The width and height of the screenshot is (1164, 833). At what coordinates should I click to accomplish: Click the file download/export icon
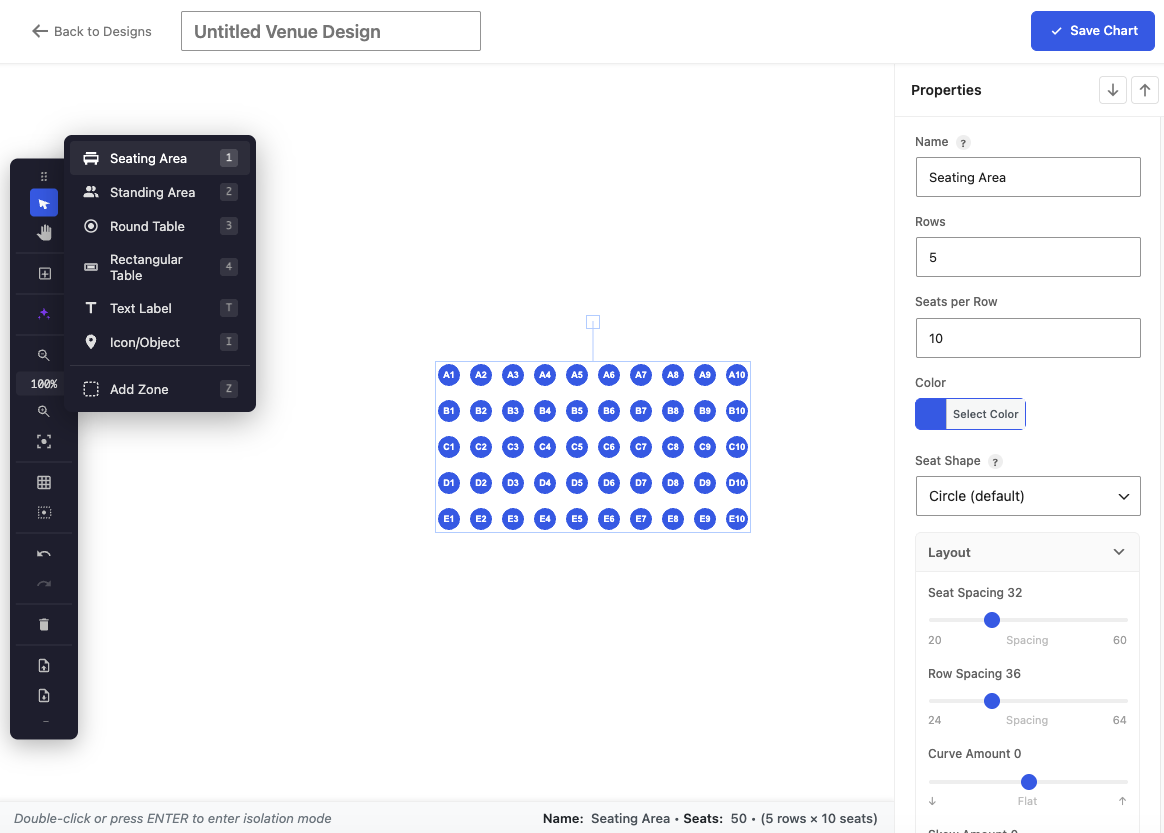(x=44, y=696)
